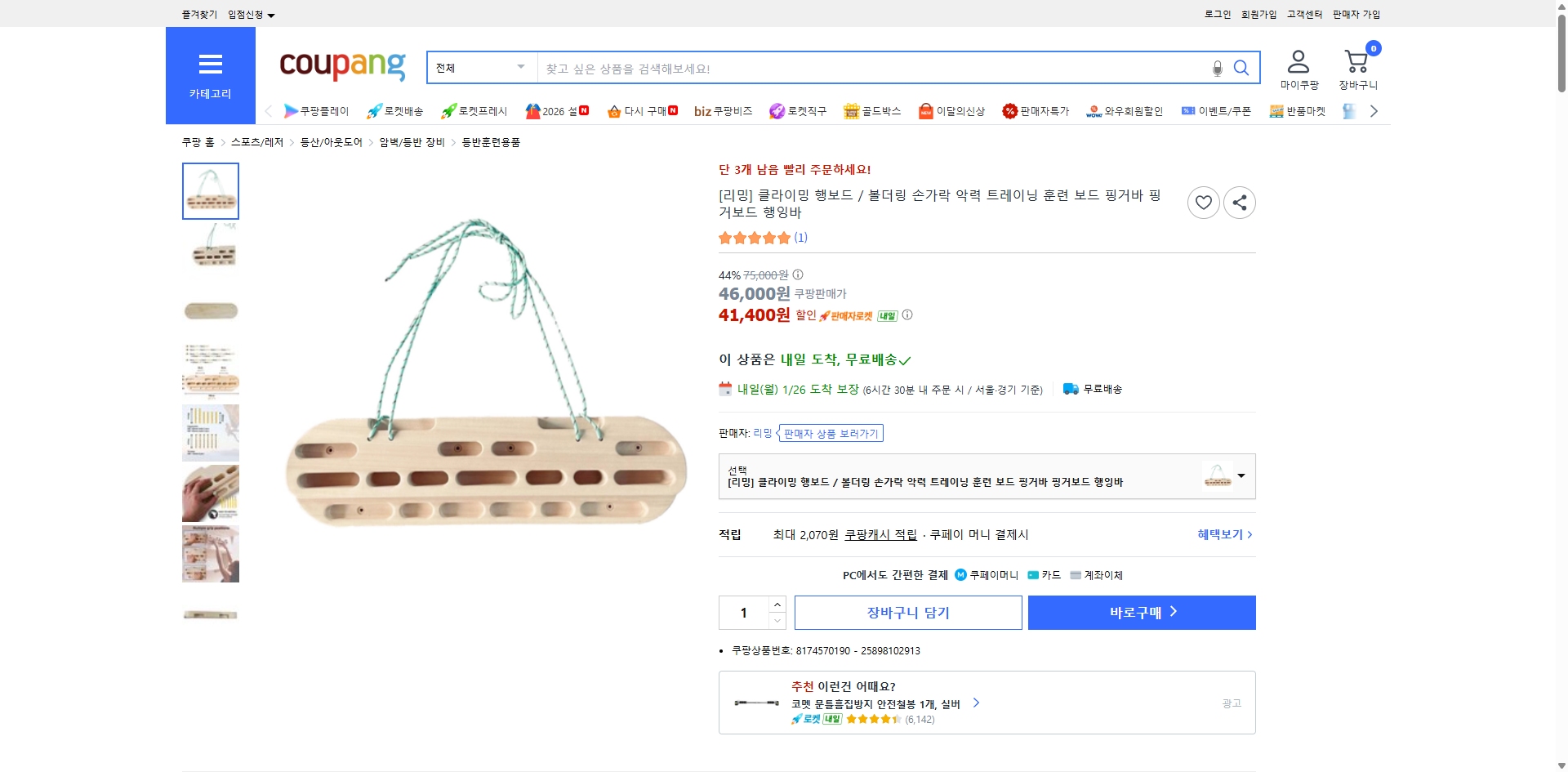Open the 혜택보기 benefits link
Image resolution: width=1568 pixels, height=772 pixels.
[1220, 534]
